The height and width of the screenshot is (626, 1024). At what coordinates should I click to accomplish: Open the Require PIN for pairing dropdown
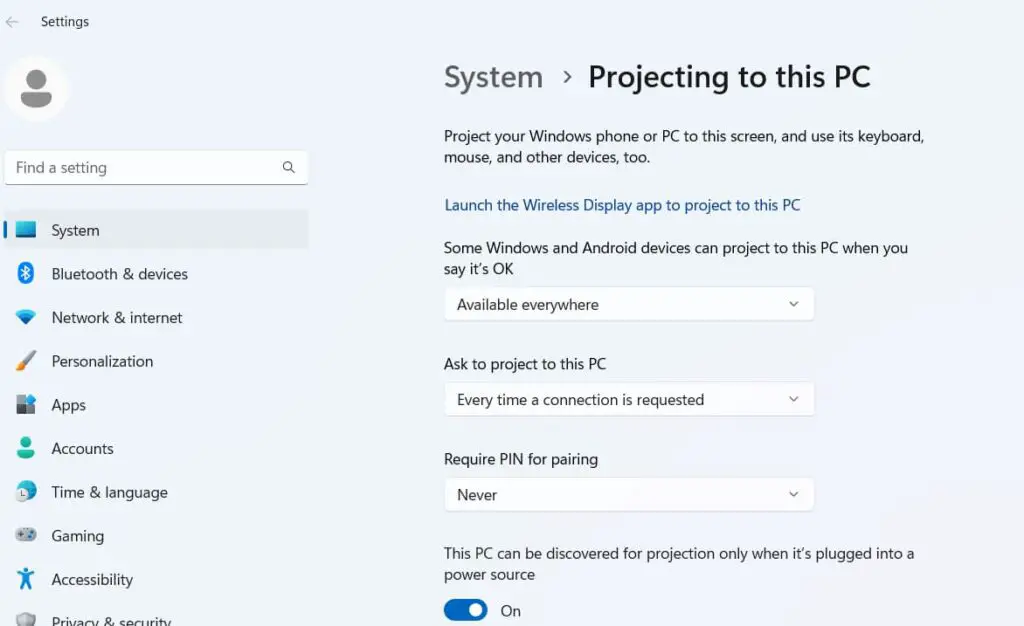tap(629, 494)
